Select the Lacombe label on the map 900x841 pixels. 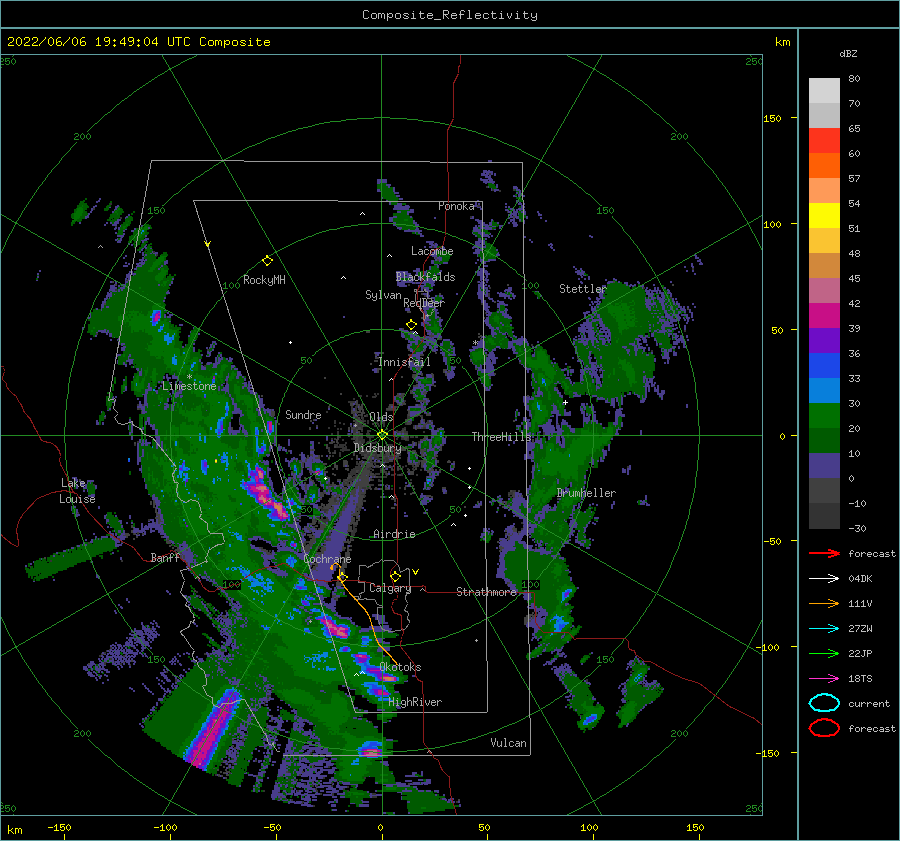(432, 251)
